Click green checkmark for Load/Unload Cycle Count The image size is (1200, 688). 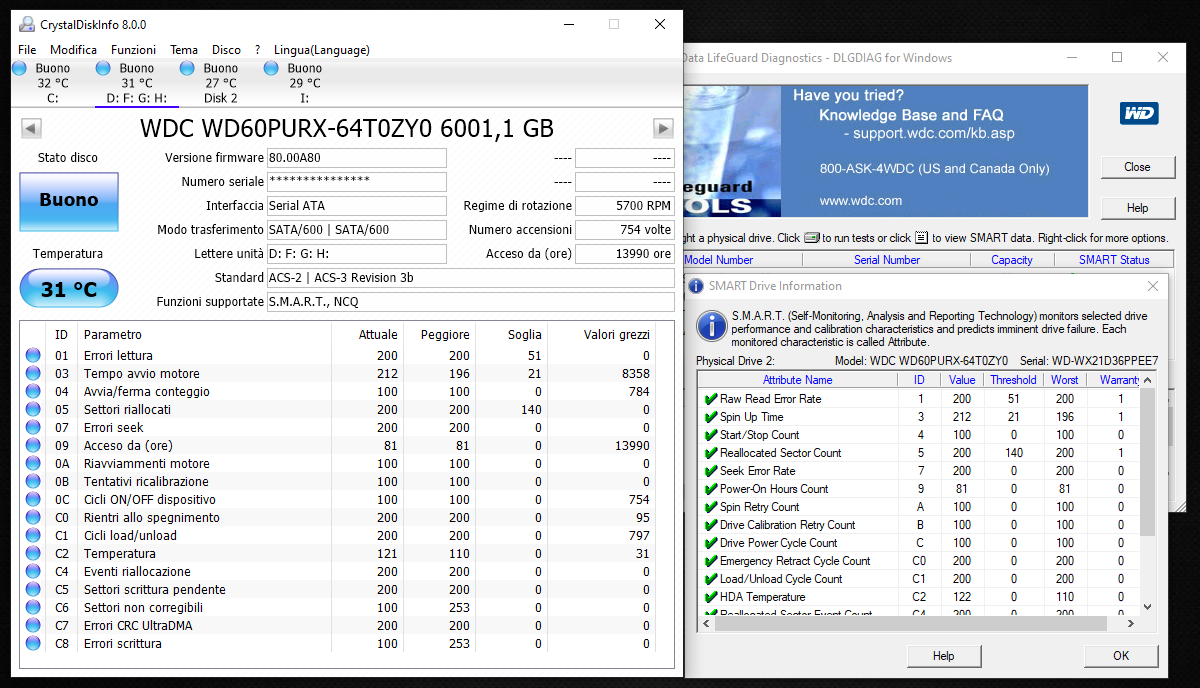tap(711, 578)
